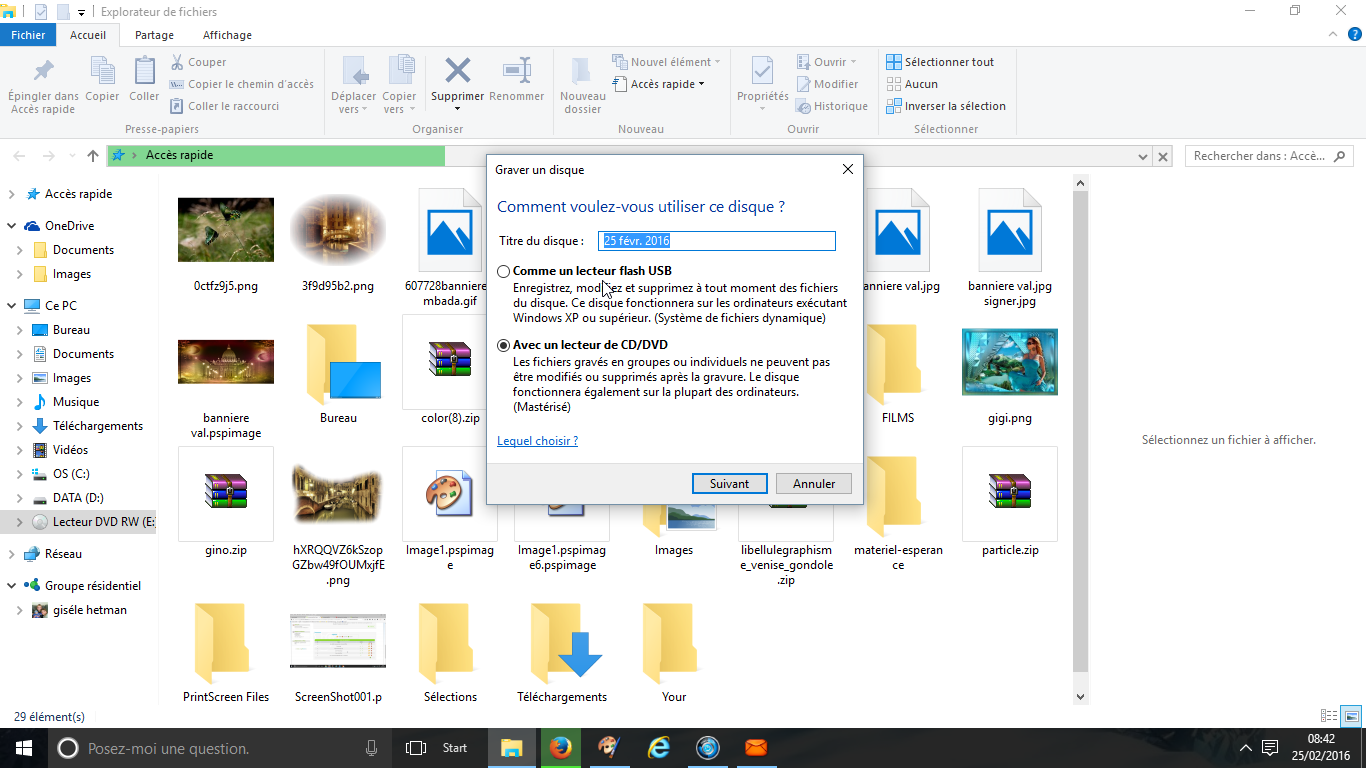Expand 'Groupe résidentiel' tree node
This screenshot has width=1366, height=768.
[x=11, y=586]
